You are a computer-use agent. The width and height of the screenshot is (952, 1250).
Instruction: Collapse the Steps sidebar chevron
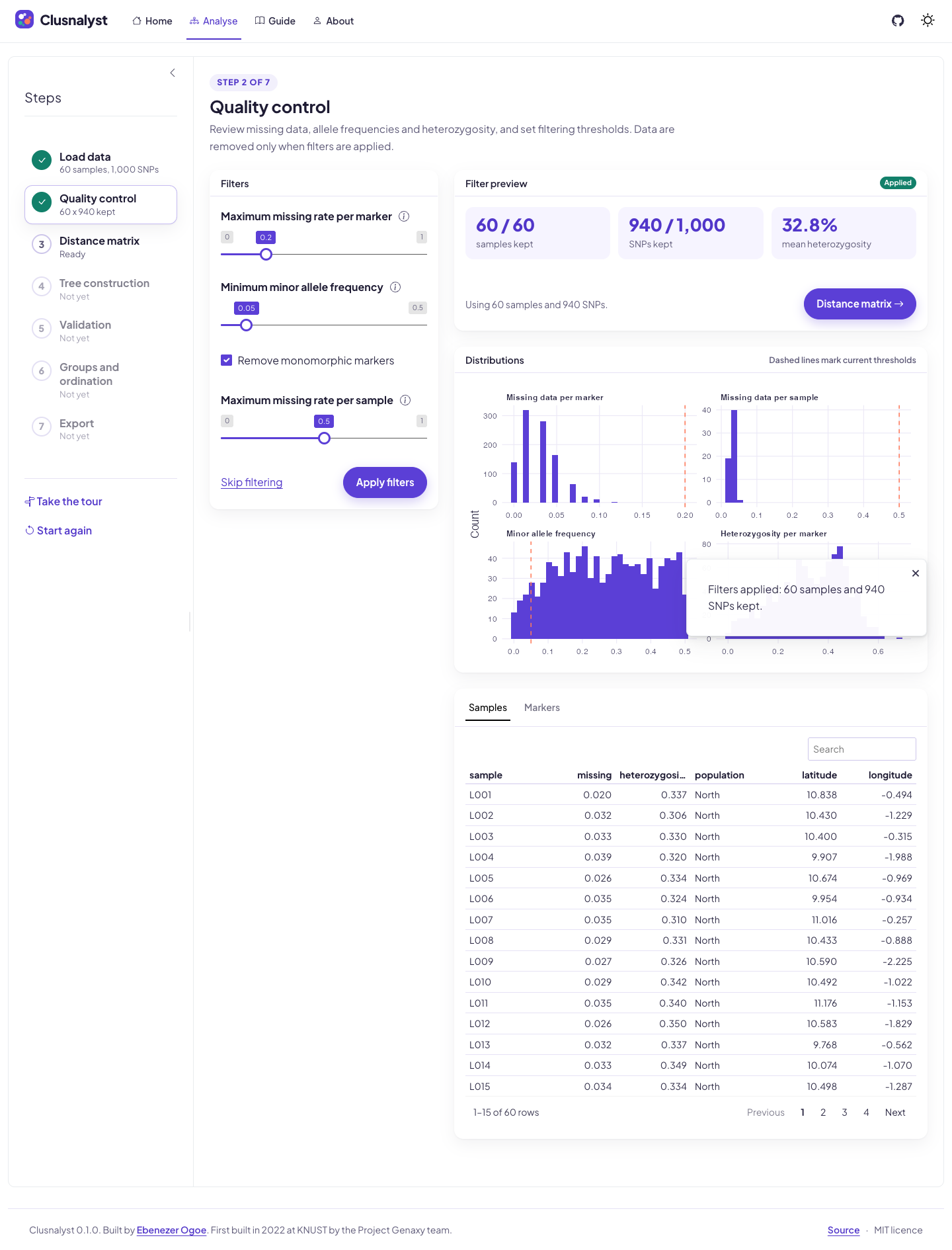pos(173,73)
